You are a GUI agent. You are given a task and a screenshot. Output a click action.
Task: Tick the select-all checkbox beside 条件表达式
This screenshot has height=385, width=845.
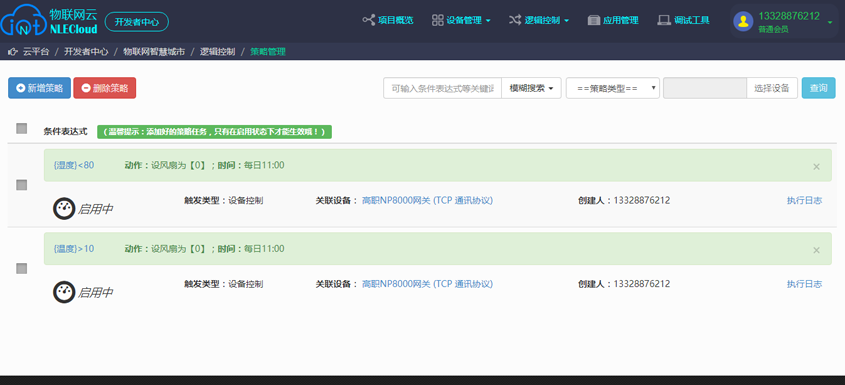[22, 128]
